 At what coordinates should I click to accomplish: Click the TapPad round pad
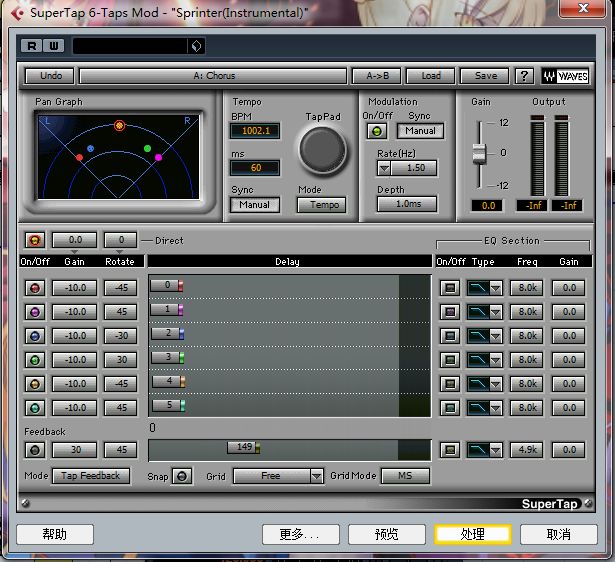(x=322, y=150)
